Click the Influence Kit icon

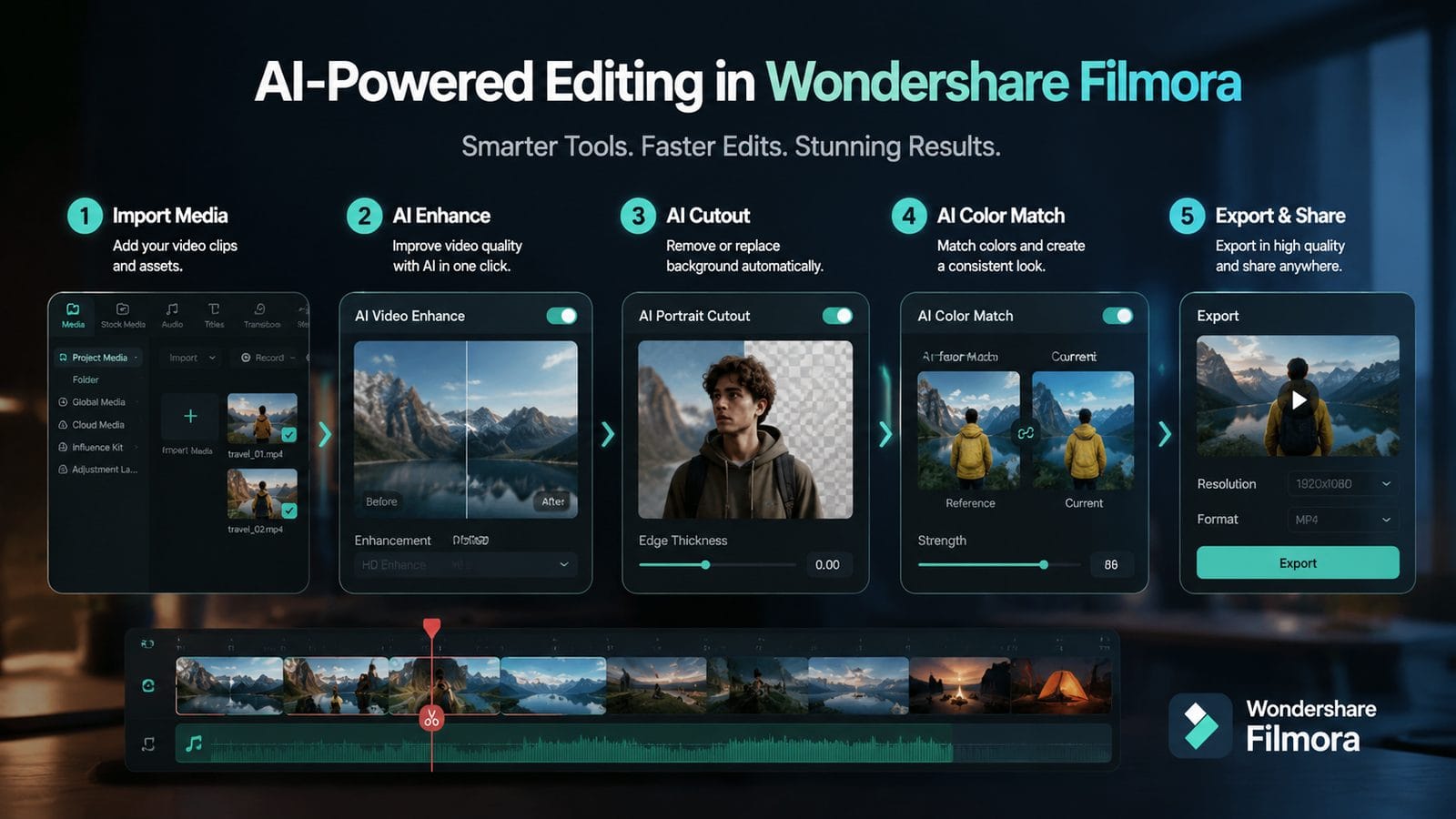tap(63, 448)
